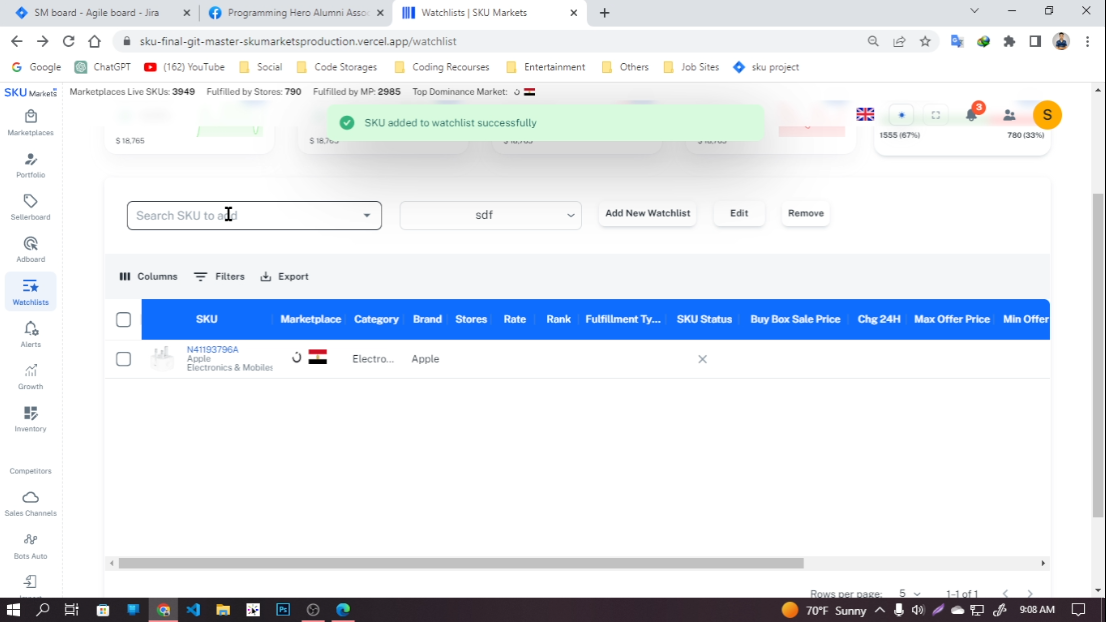Click the horizontal table scrollbar
The image size is (1106, 622).
pos(461,563)
